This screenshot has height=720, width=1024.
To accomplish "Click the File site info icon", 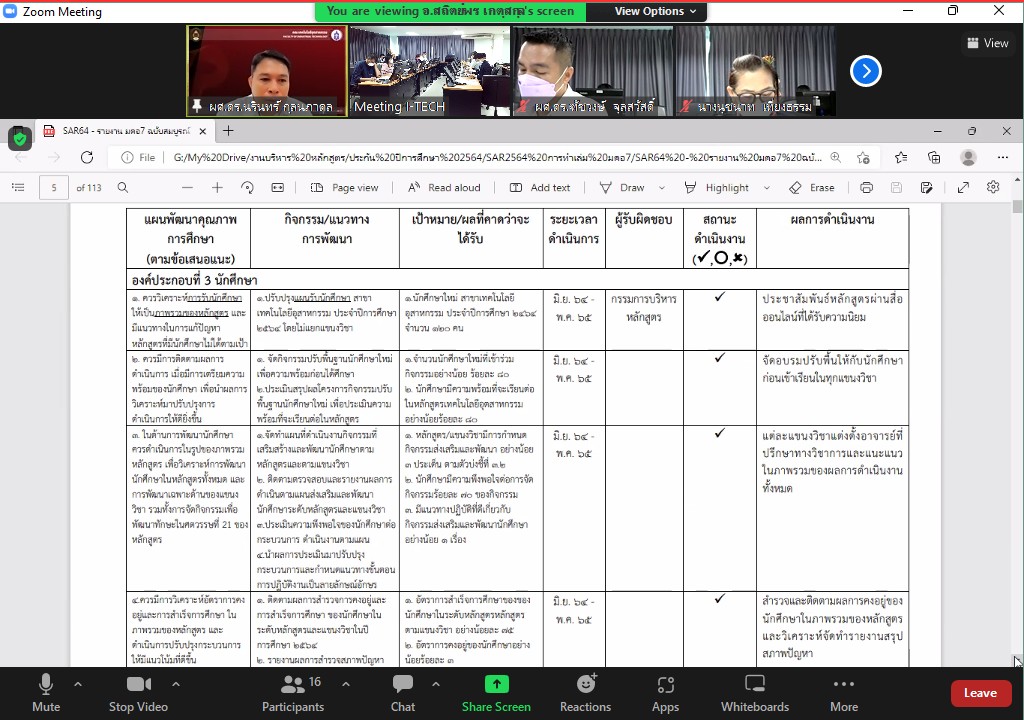I will tap(127, 157).
